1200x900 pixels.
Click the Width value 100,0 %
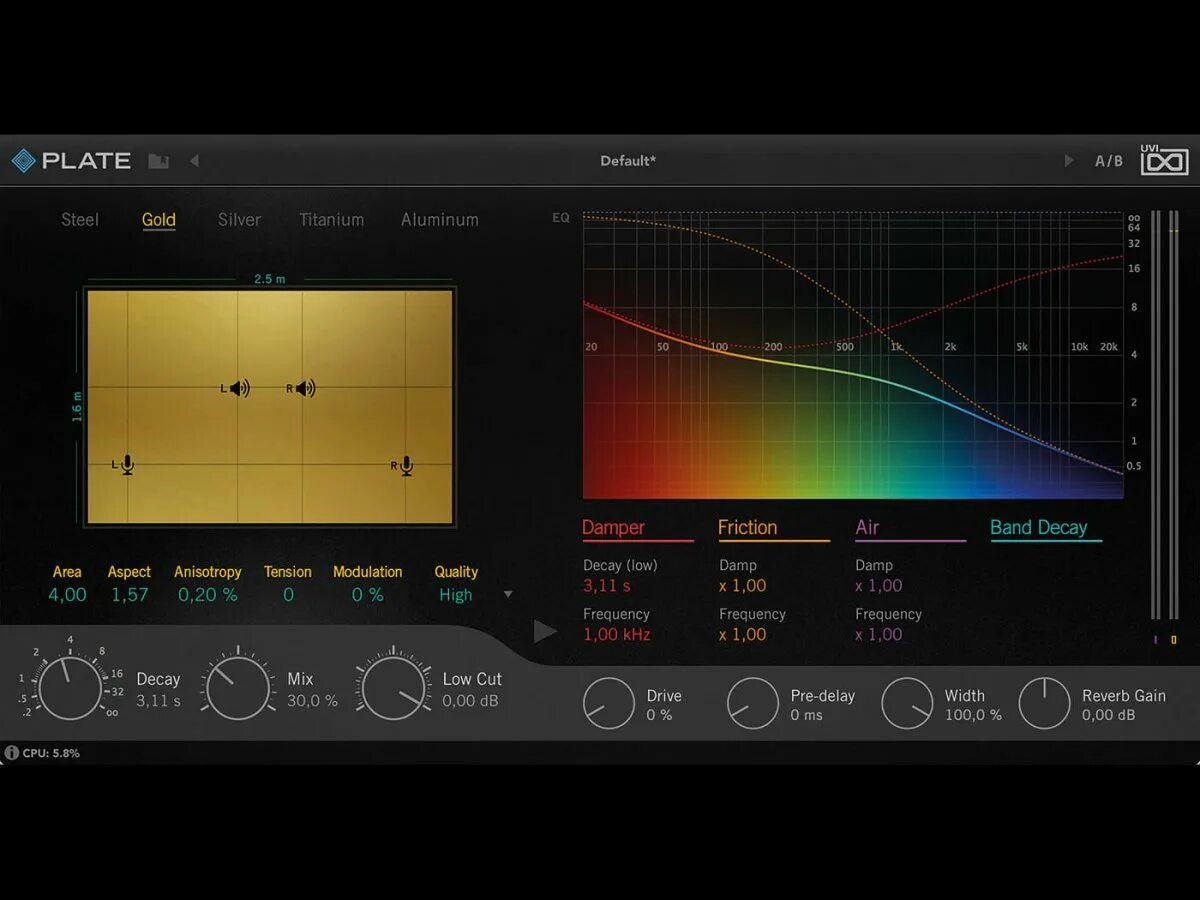973,716
